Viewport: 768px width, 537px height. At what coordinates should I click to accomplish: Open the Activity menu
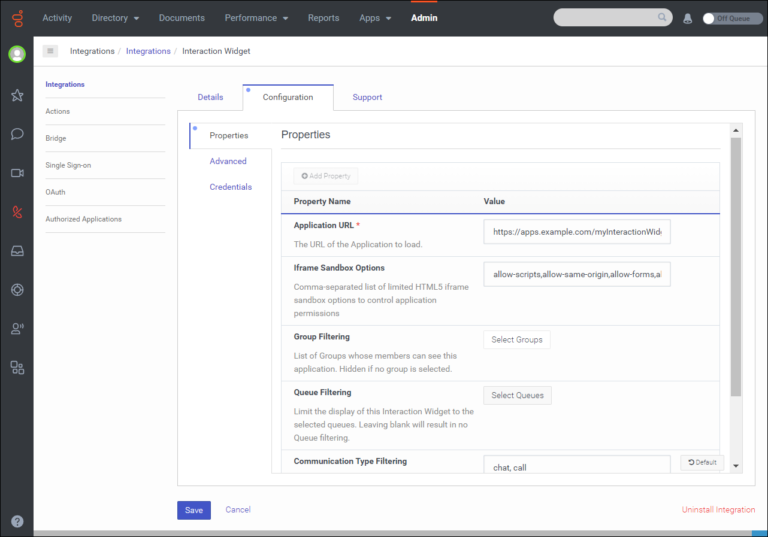57,18
